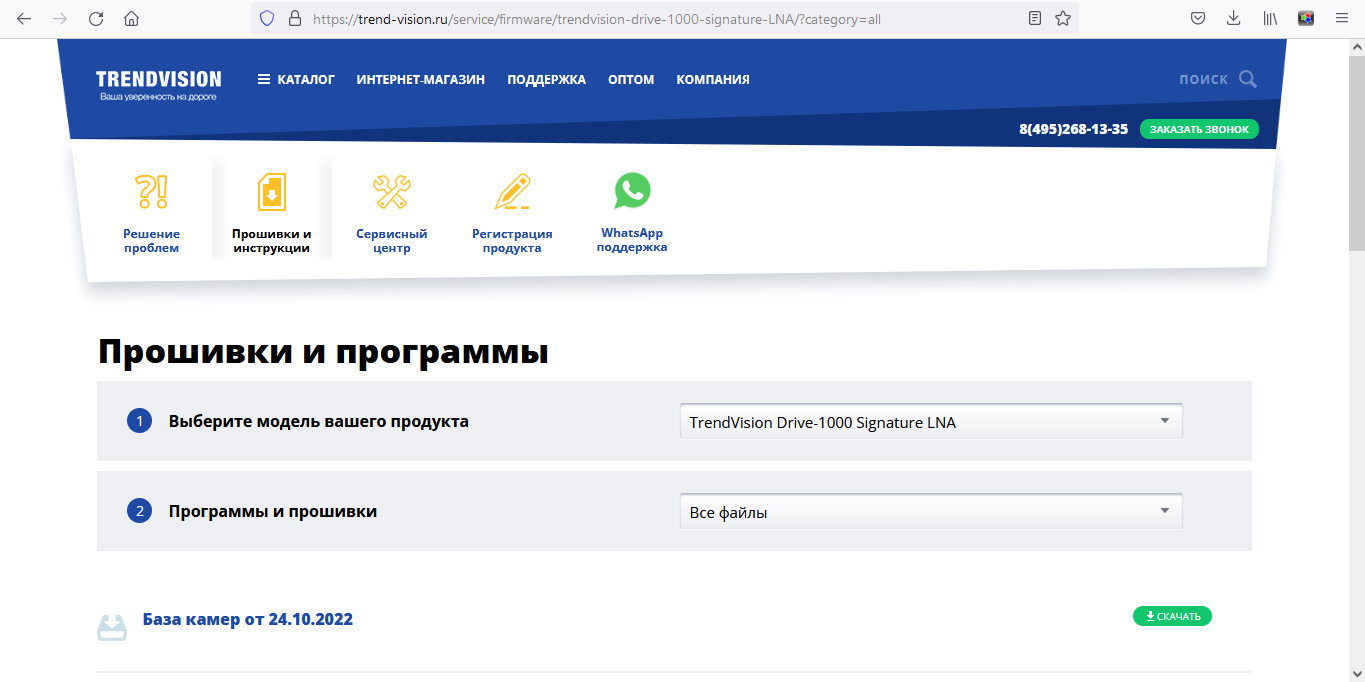Click the Прошивки и программы heading
This screenshot has width=1365, height=682.
323,353
